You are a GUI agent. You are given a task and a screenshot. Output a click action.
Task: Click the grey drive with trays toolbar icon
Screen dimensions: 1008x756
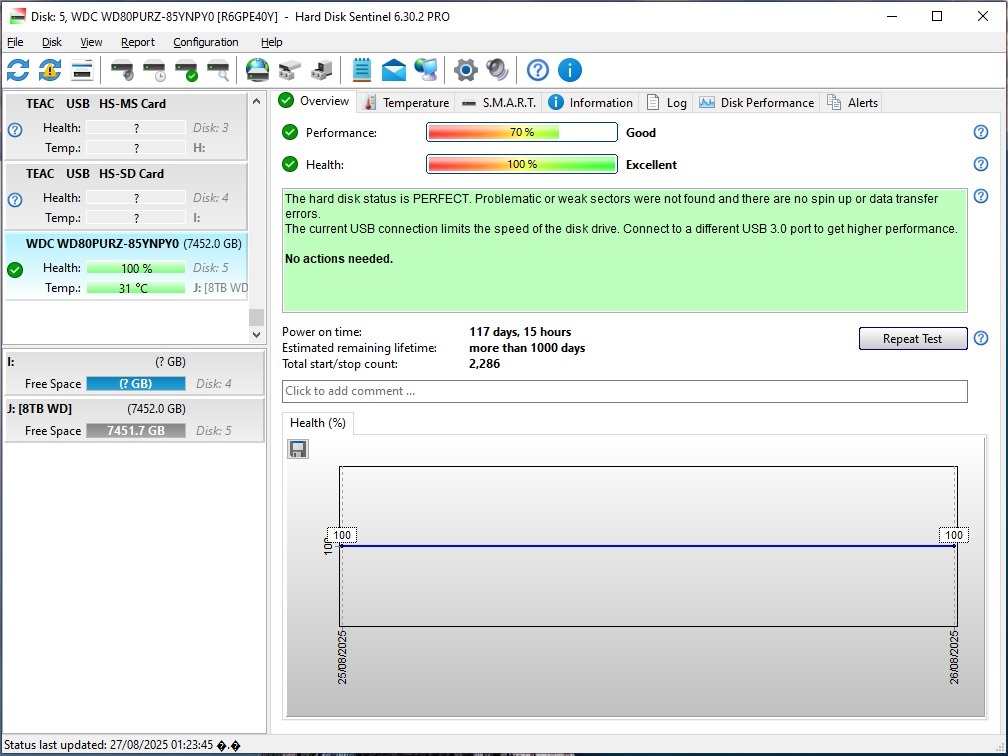290,70
